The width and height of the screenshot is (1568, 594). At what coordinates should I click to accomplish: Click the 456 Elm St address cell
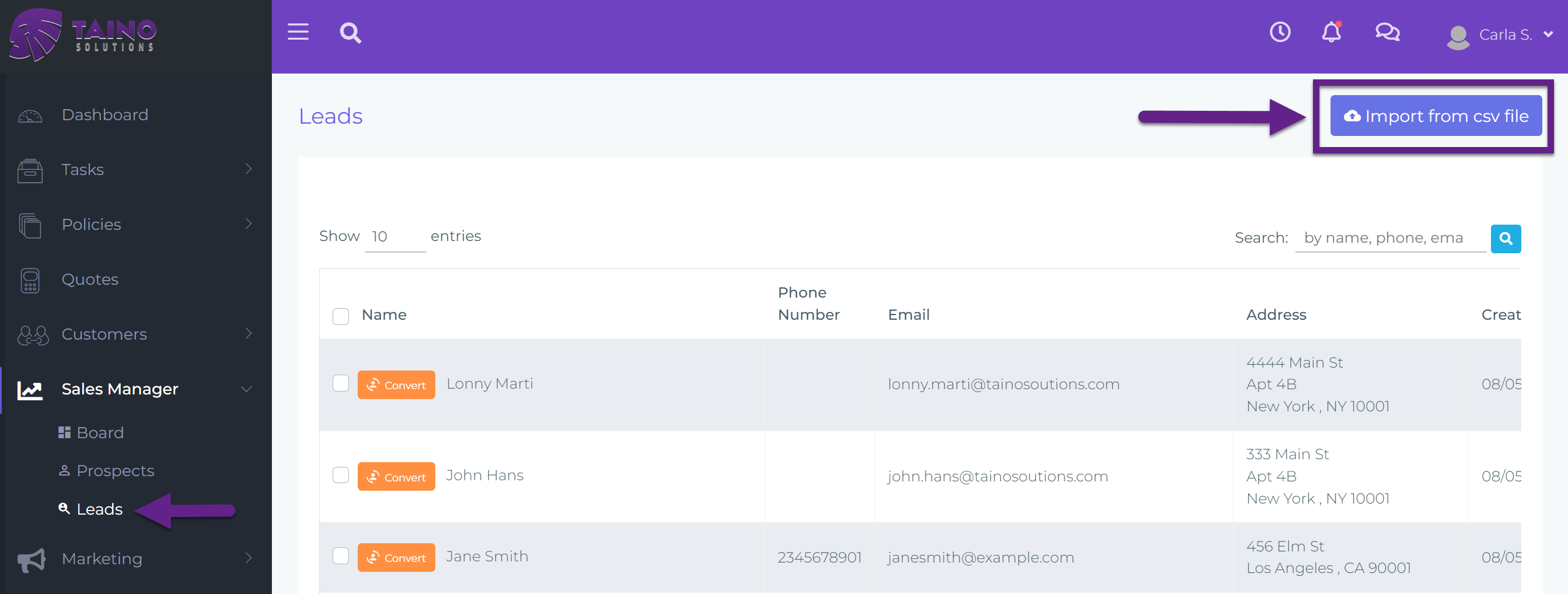[x=1328, y=557]
